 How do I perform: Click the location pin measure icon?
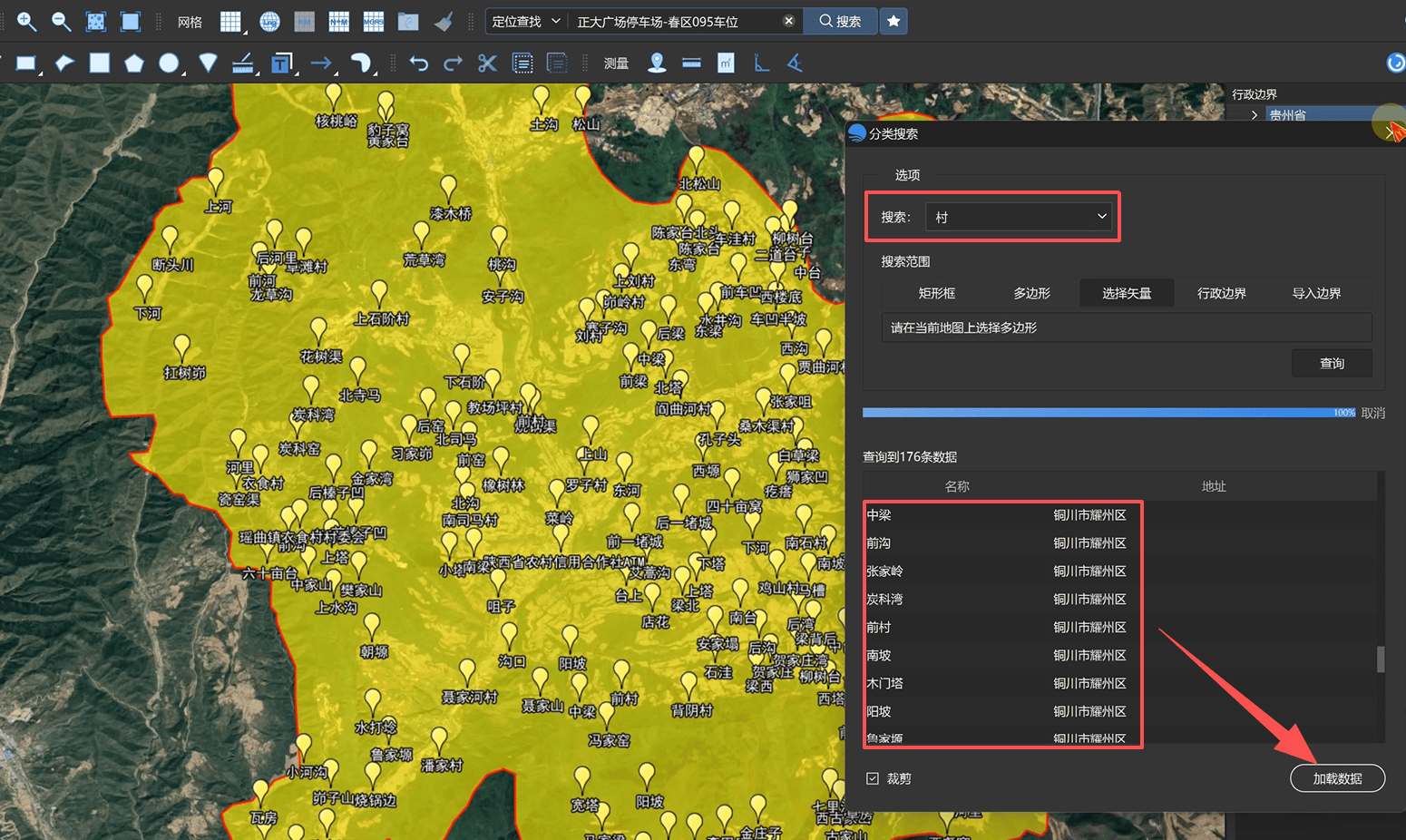(x=657, y=63)
